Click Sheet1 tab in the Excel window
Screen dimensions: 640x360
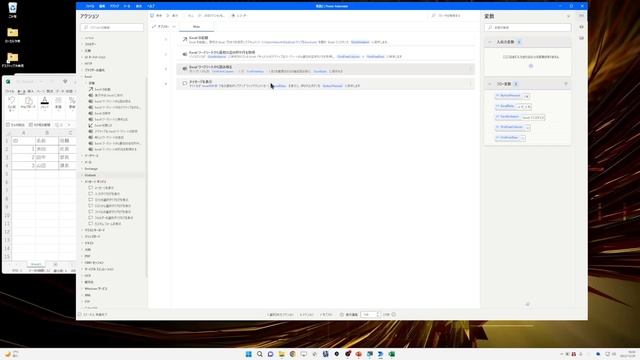pos(36,264)
